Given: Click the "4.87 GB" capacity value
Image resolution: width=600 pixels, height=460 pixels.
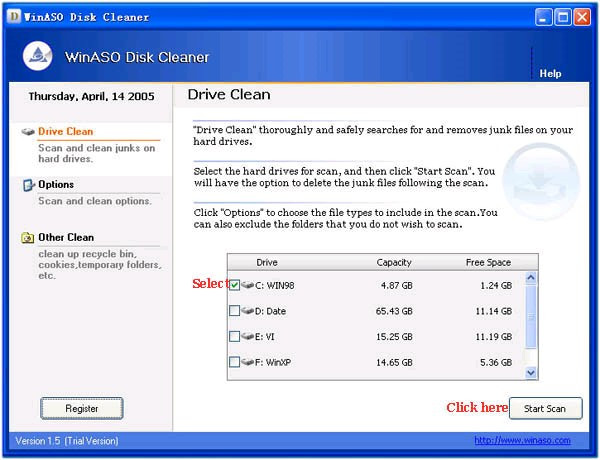Looking at the screenshot, I should coord(396,285).
